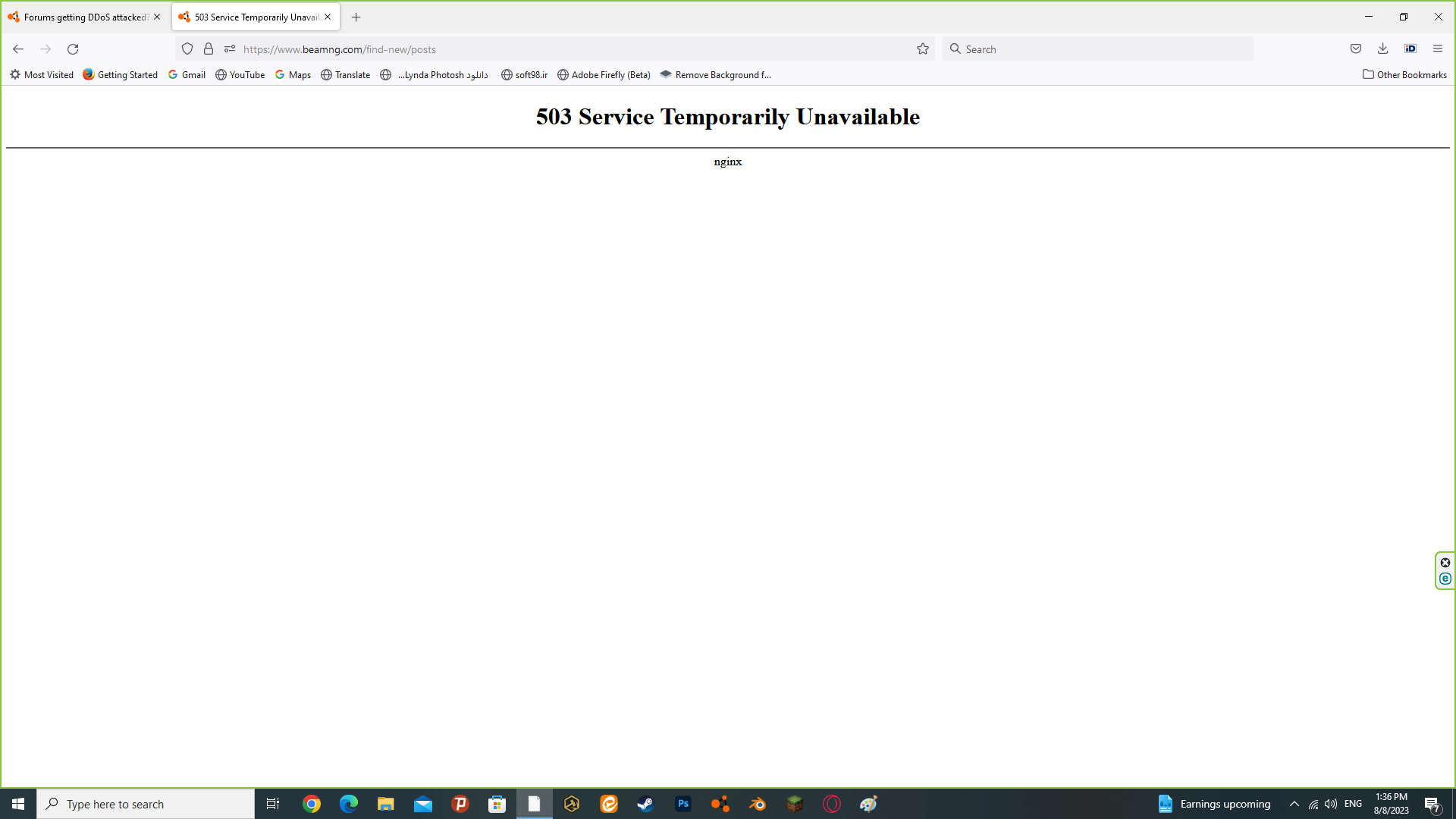
Task: Change the ENG input language
Action: tap(1354, 804)
